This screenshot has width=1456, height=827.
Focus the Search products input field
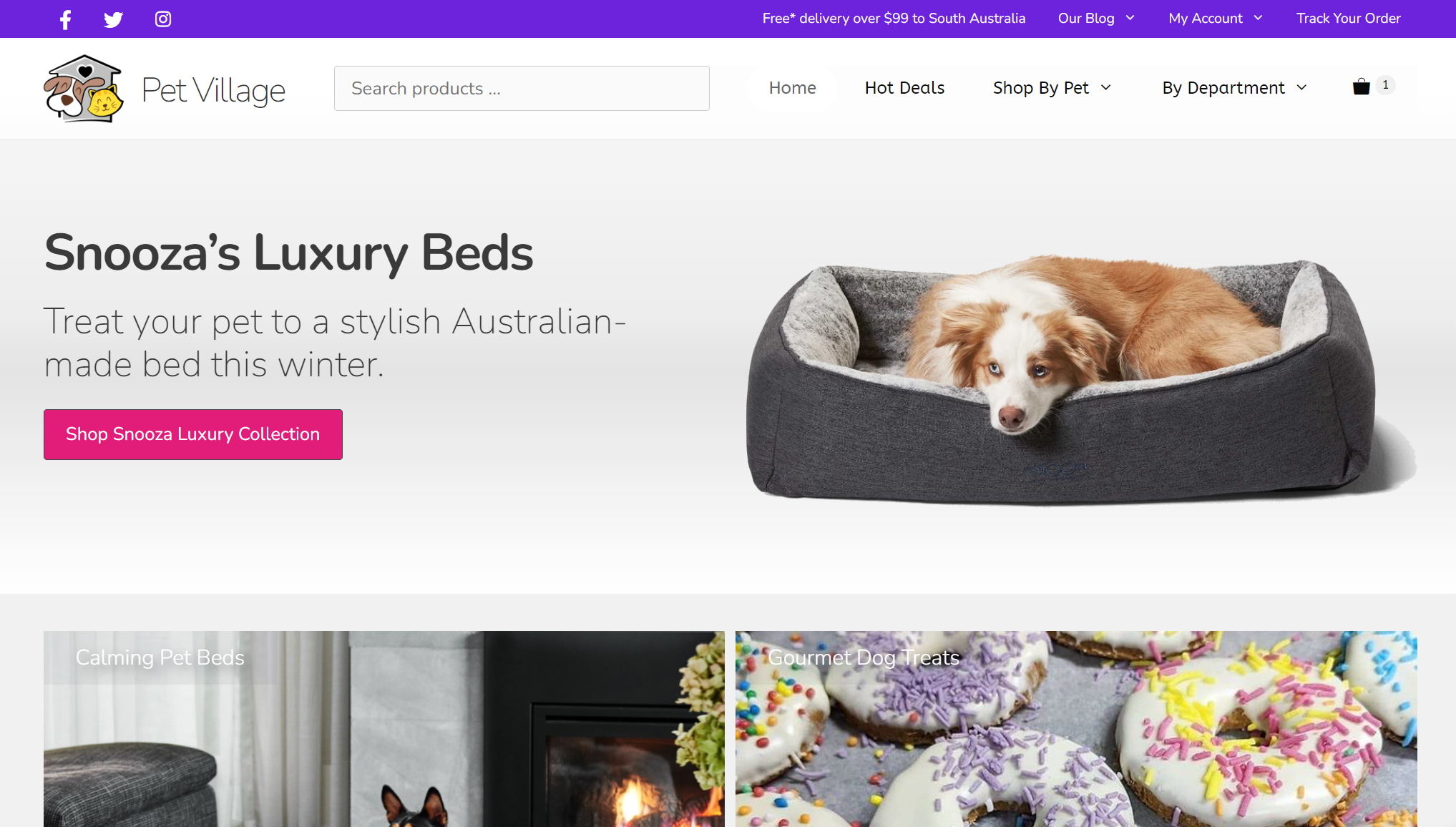pos(522,88)
